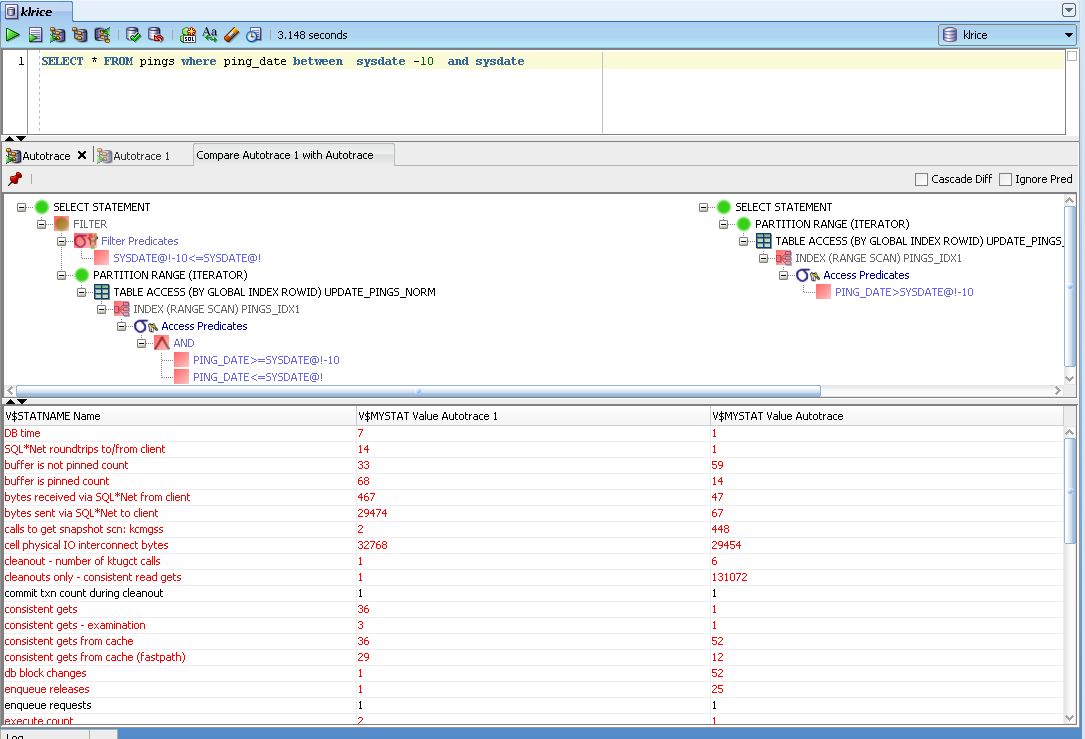Screen dimensions: 1085x739
Task: Collapse the AND predicate node
Action: (x=142, y=343)
